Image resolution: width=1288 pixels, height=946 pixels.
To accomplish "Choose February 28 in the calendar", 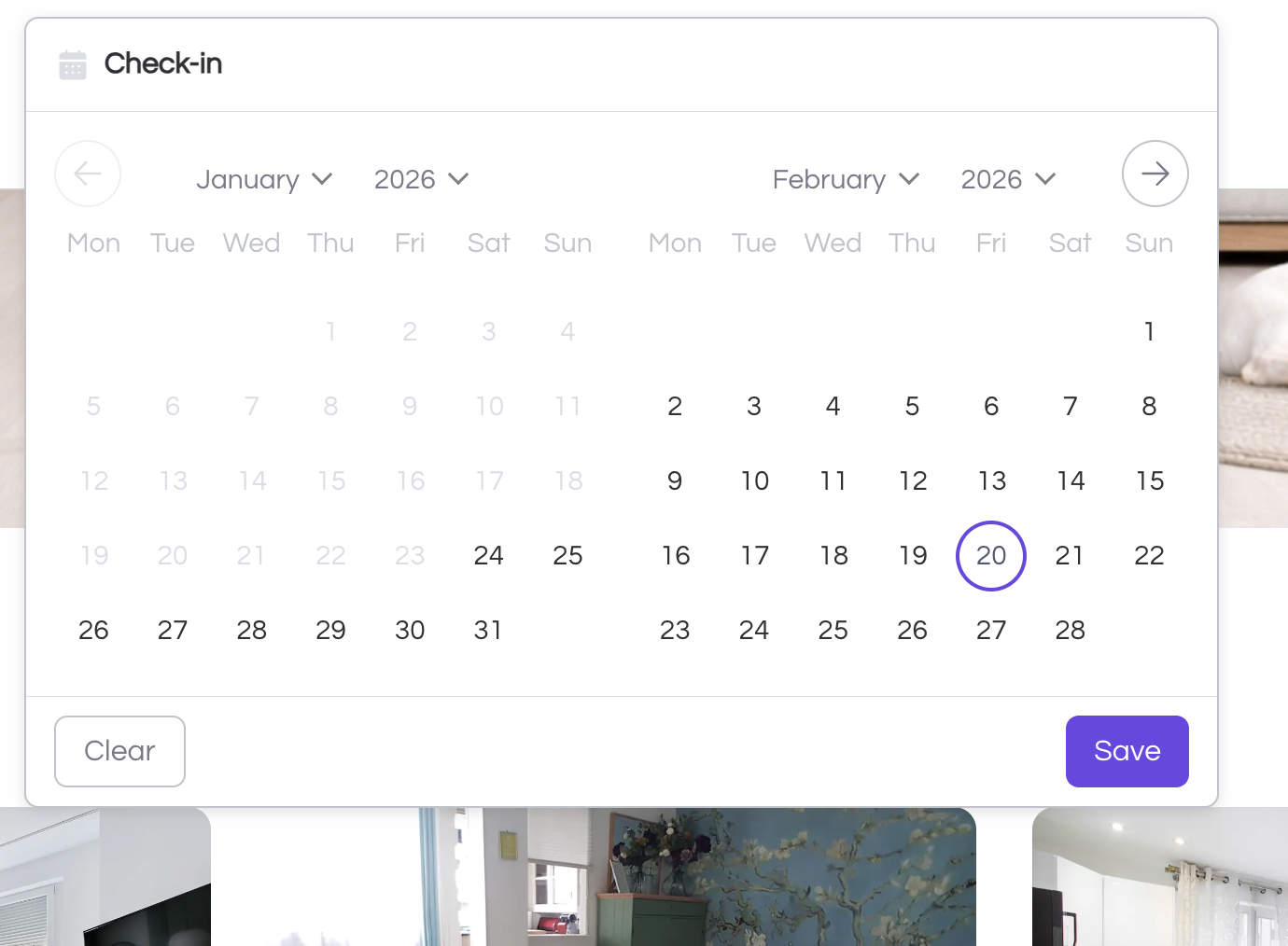I will 1071,631.
